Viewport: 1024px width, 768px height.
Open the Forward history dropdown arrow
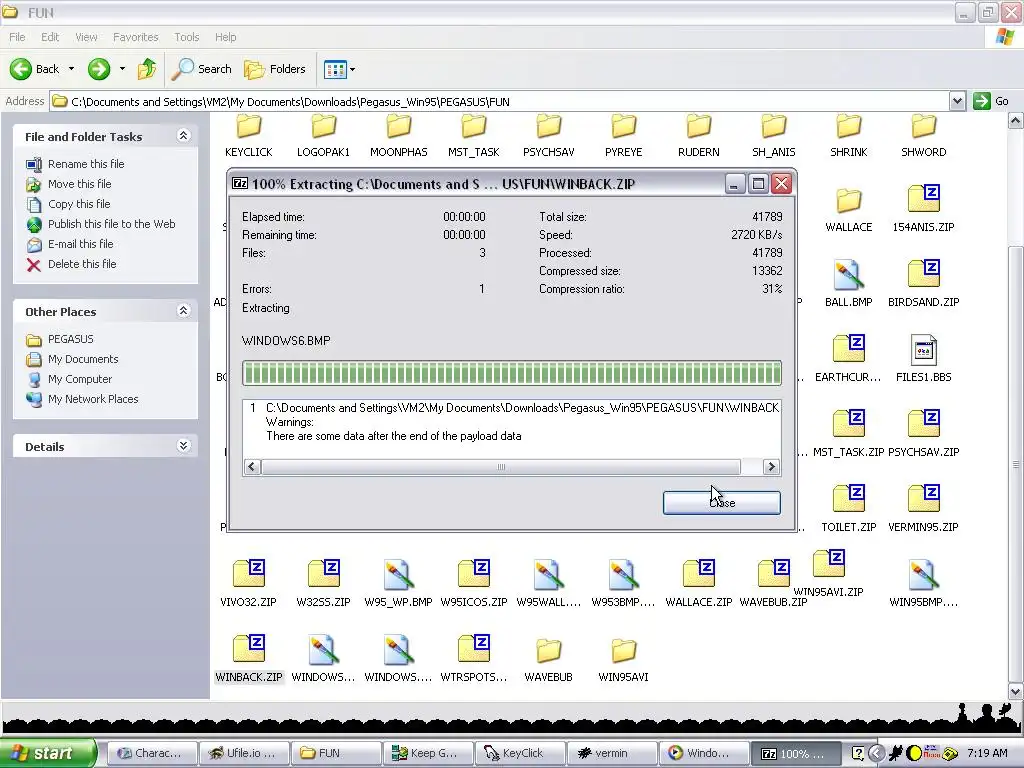point(122,69)
